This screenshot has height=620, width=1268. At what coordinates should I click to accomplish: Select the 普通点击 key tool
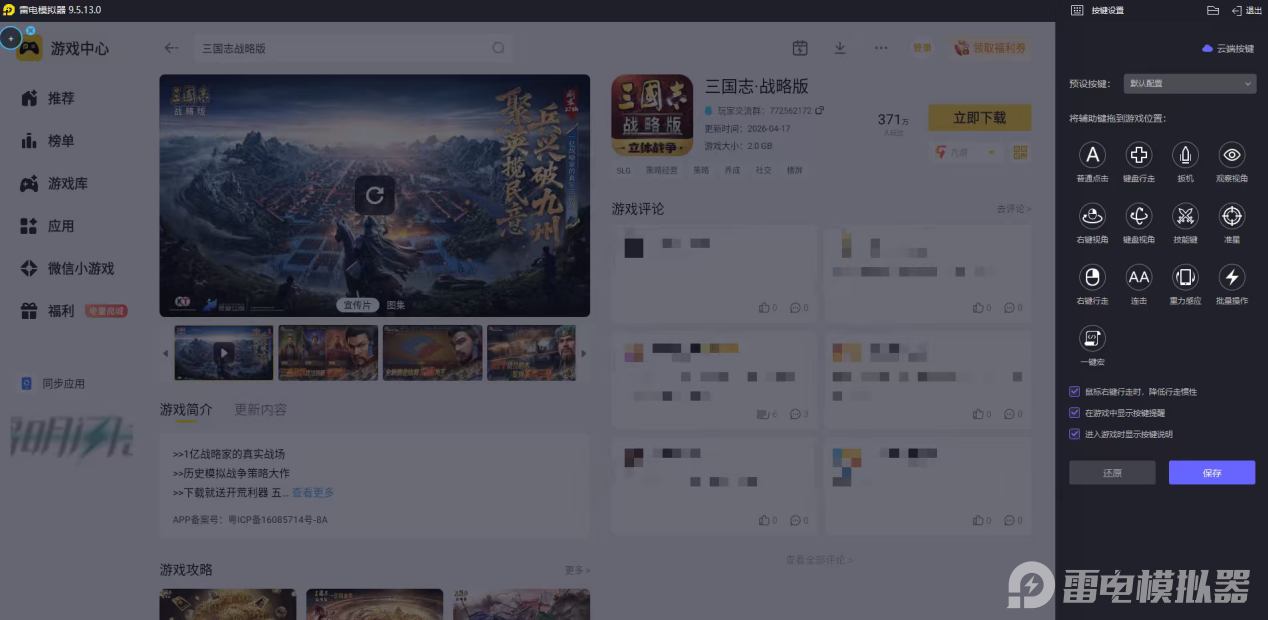tap(1092, 155)
